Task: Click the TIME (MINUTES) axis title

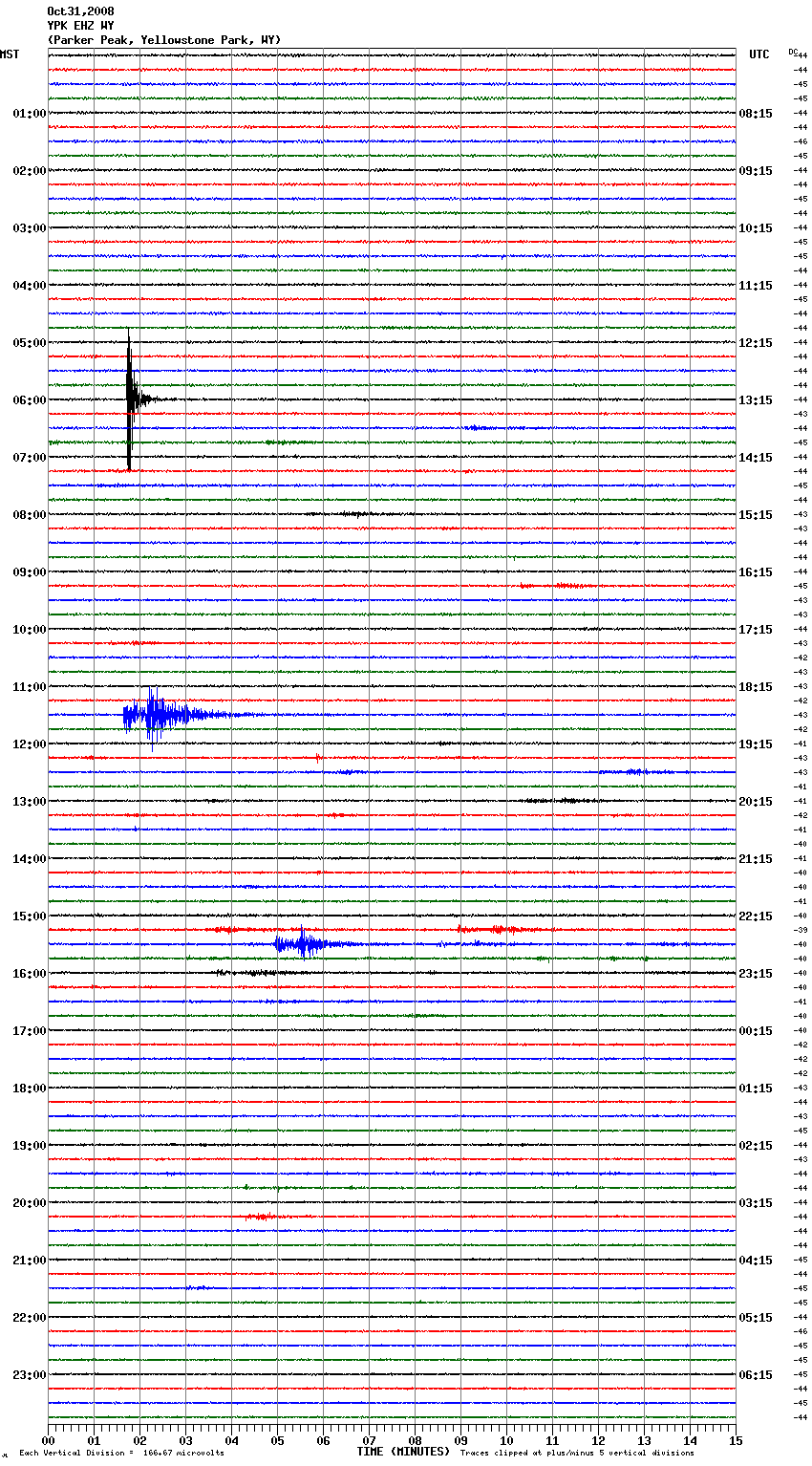Action: (403, 1452)
